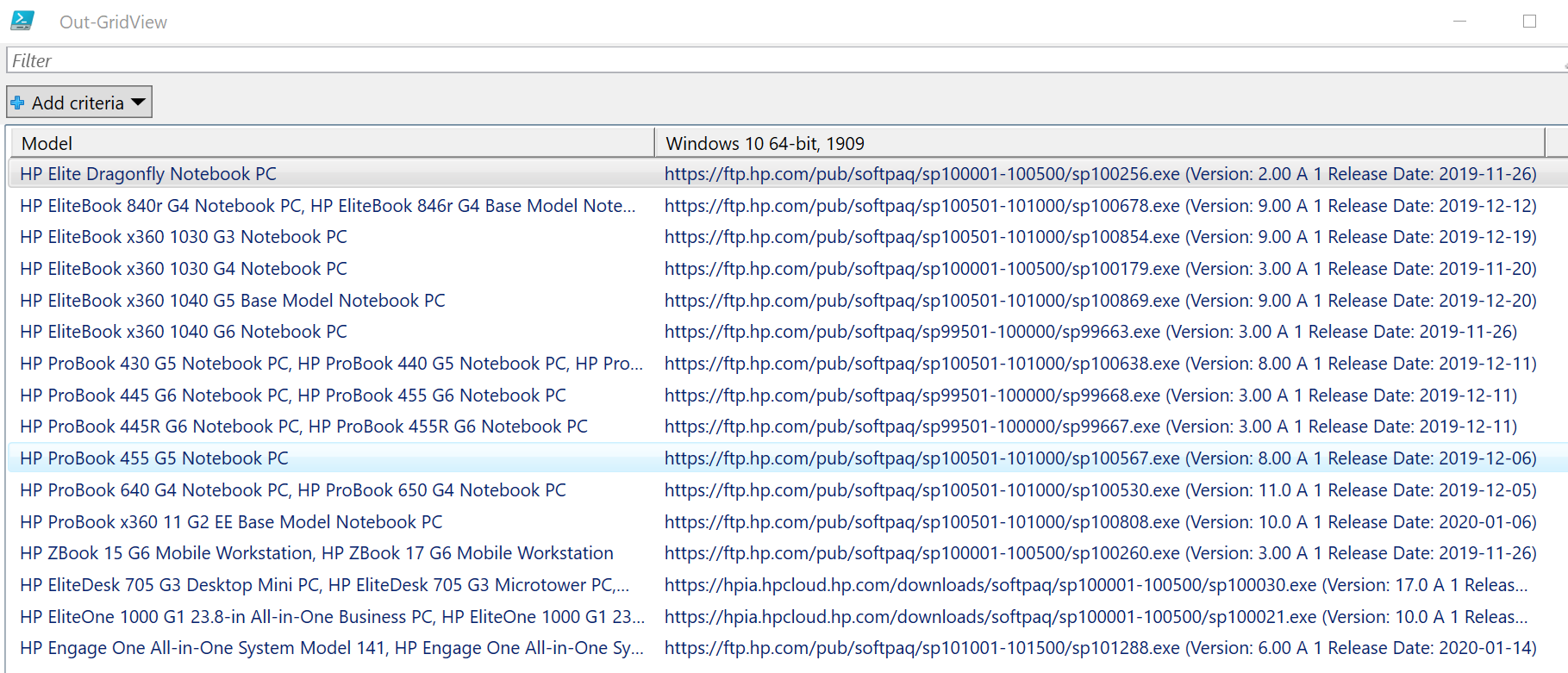Select HP ZBook 15 G6 Mobile Workstation row
The image size is (1568, 673).
tap(316, 553)
